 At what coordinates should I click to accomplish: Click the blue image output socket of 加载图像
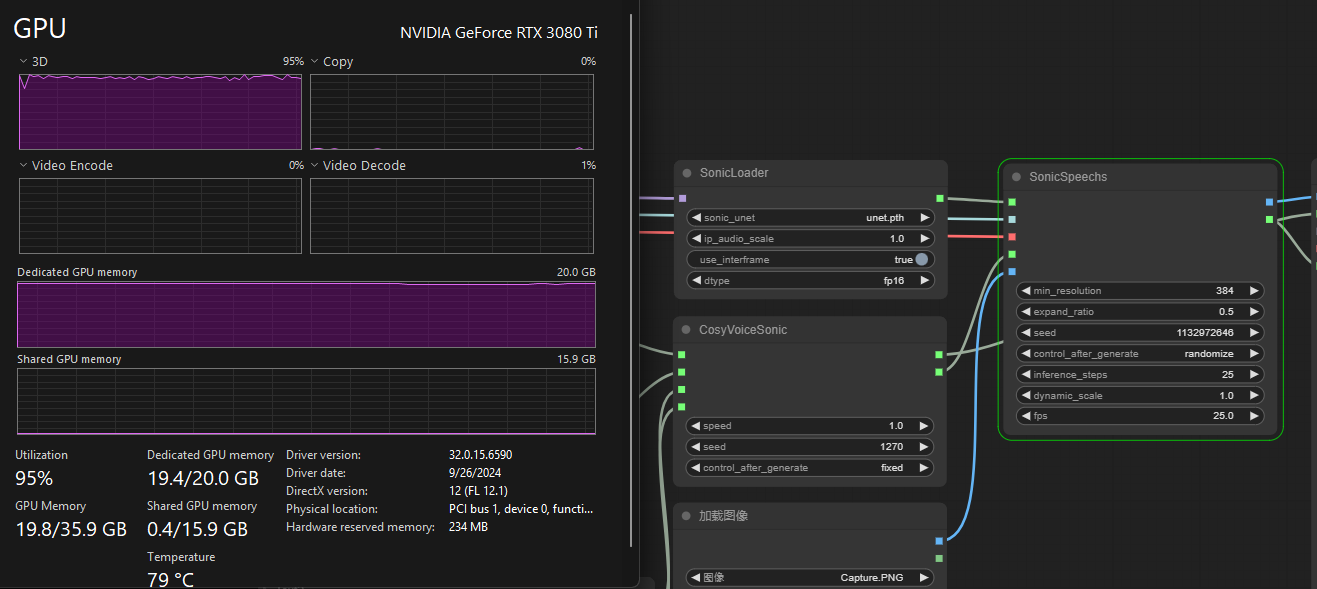[x=939, y=541]
